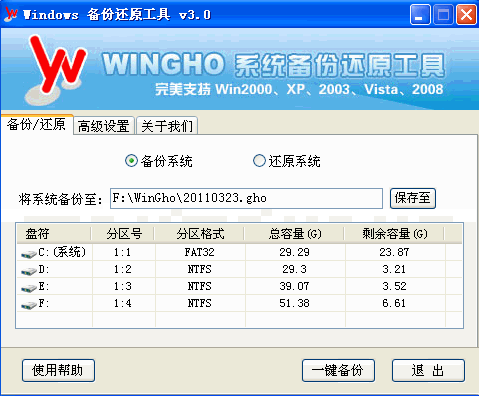Image resolution: width=479 pixels, height=396 pixels.
Task: Click remaining capacity value 3.52
Action: [394, 286]
